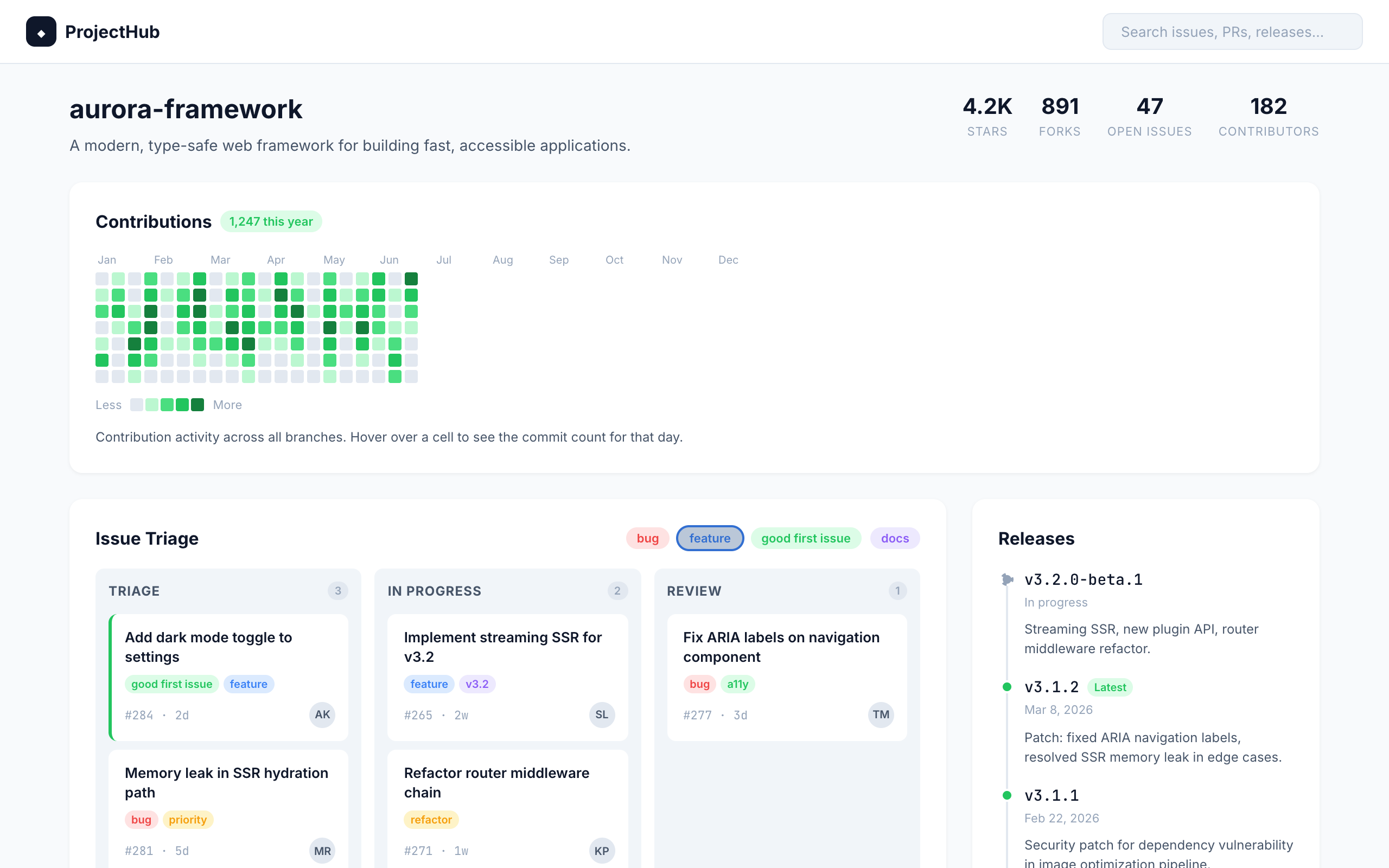Open the 1,247 this year contributions badge
The height and width of the screenshot is (868, 1389).
click(x=271, y=221)
